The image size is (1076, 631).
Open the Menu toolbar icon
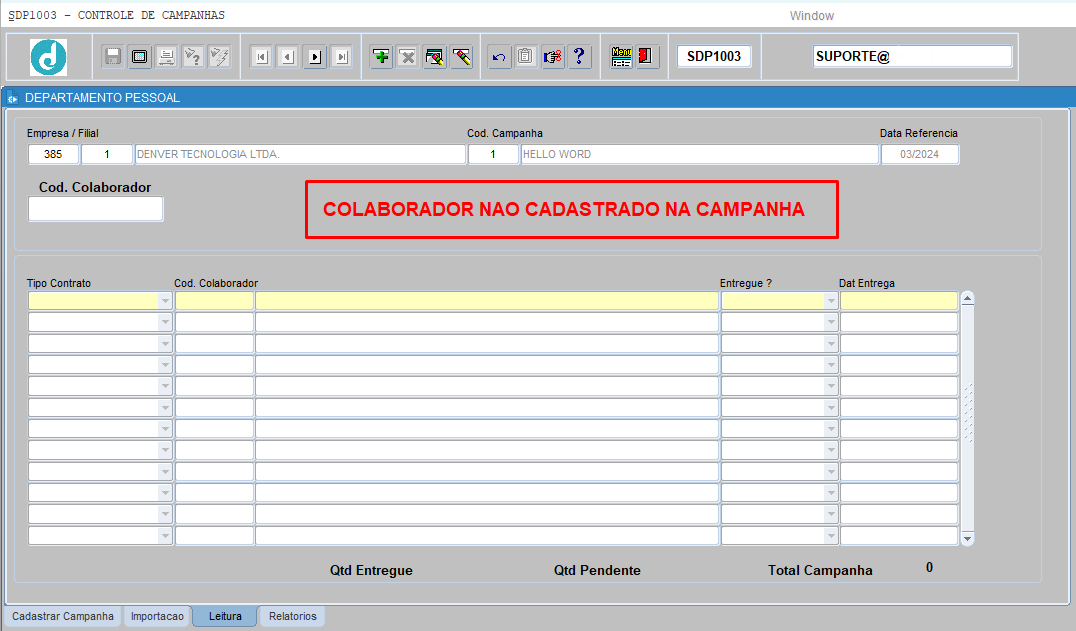(x=621, y=57)
